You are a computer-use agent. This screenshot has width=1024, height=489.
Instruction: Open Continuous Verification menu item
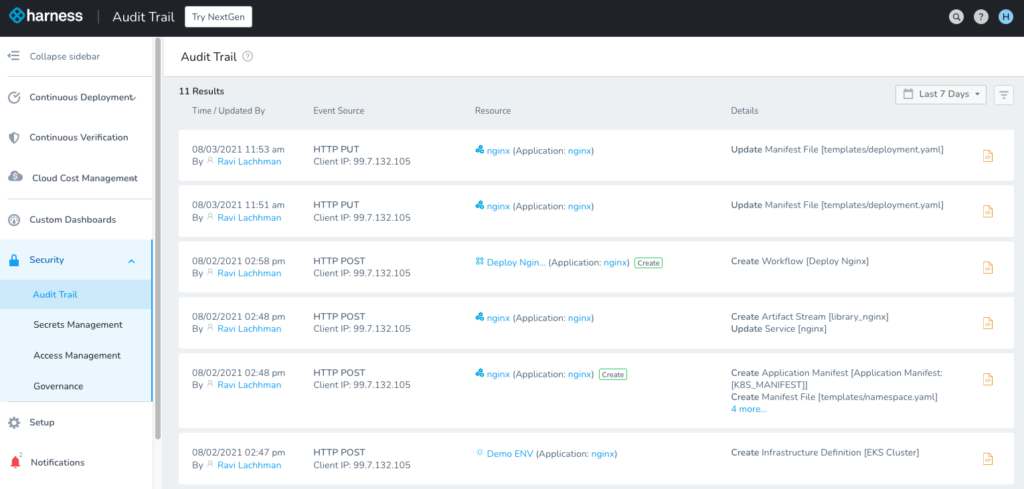(x=76, y=138)
